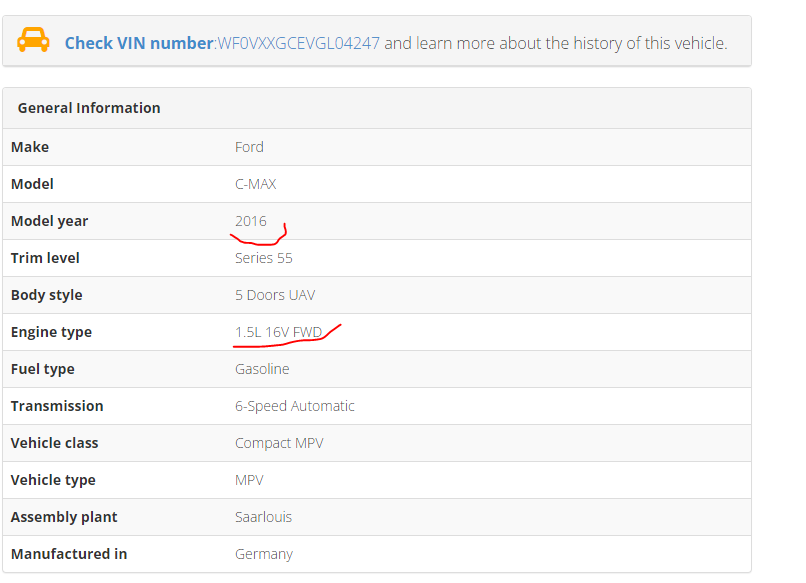Click the Assembly plant row label
Image resolution: width=806 pixels, height=583 pixels.
pyautogui.click(x=64, y=517)
